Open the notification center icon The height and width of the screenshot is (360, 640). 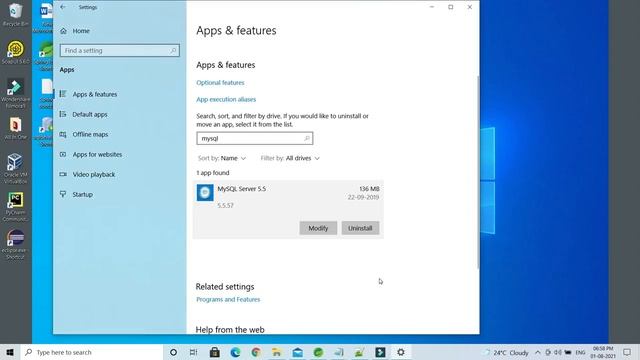pyautogui.click(x=627, y=352)
